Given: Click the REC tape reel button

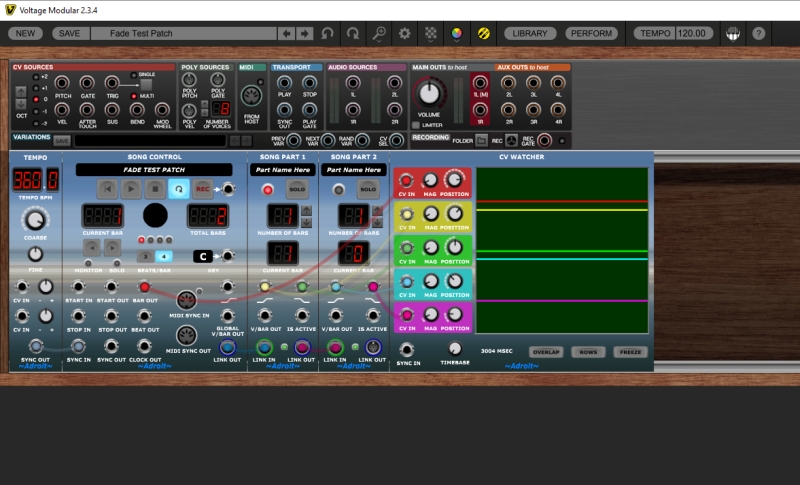Looking at the screenshot, I should (511, 140).
